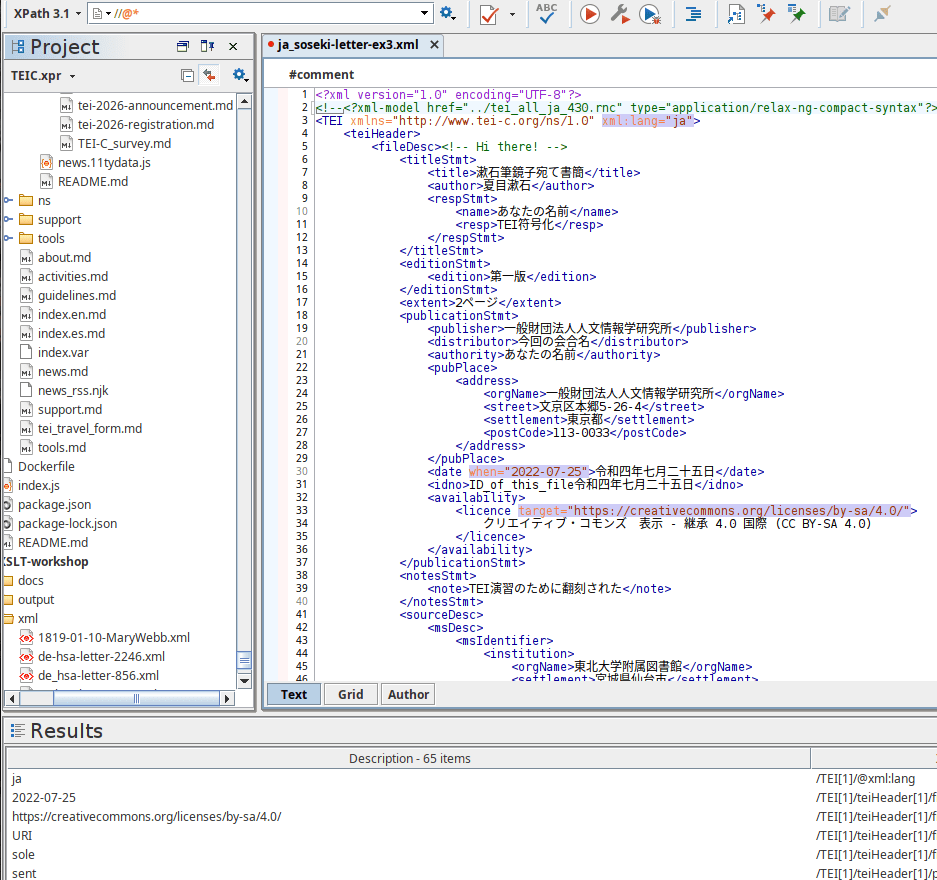Click #comment breadcrumb in editor
The width and height of the screenshot is (937, 880).
click(321, 75)
